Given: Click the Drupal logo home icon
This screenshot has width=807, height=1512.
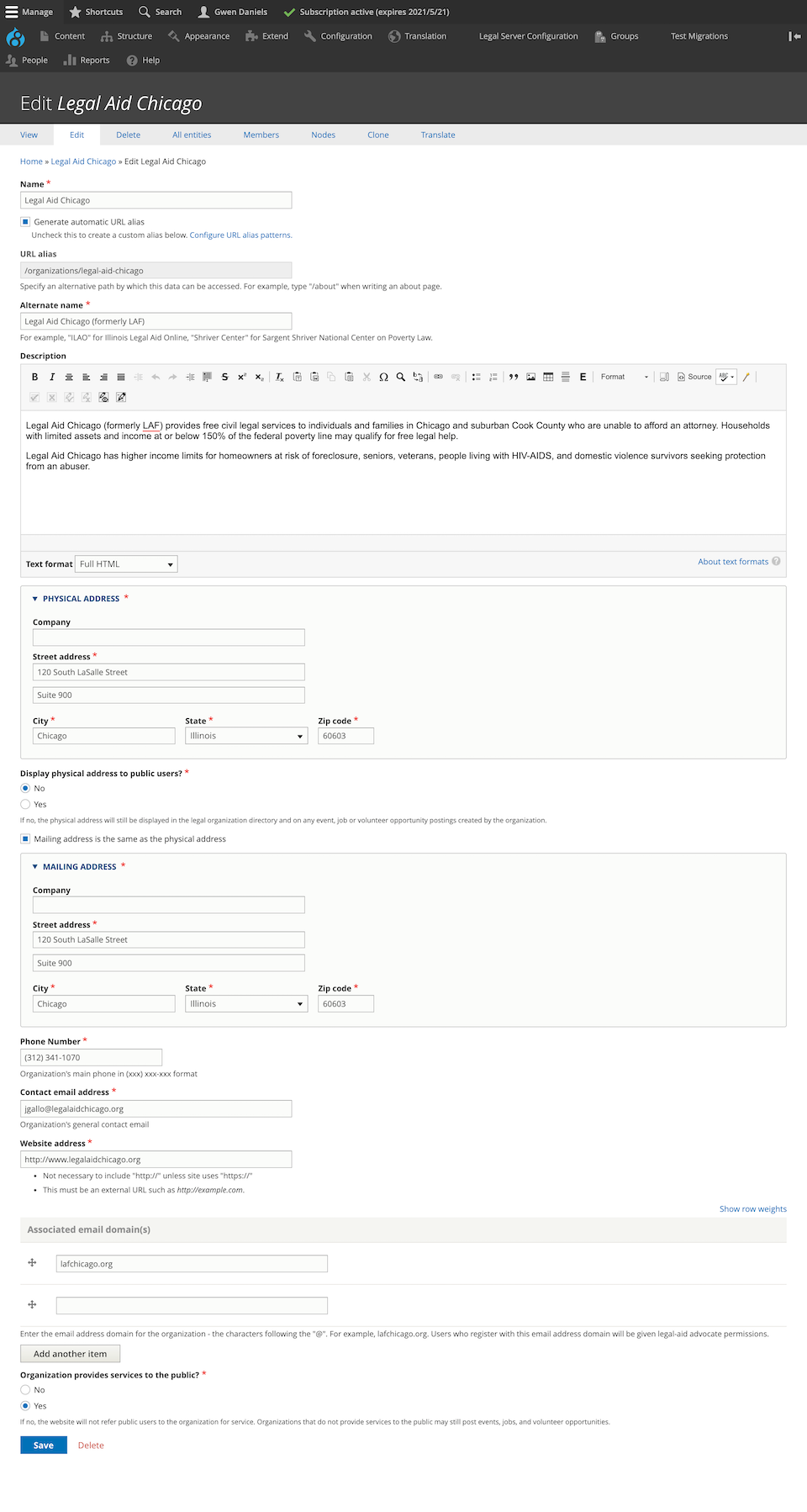Looking at the screenshot, I should pos(15,37).
